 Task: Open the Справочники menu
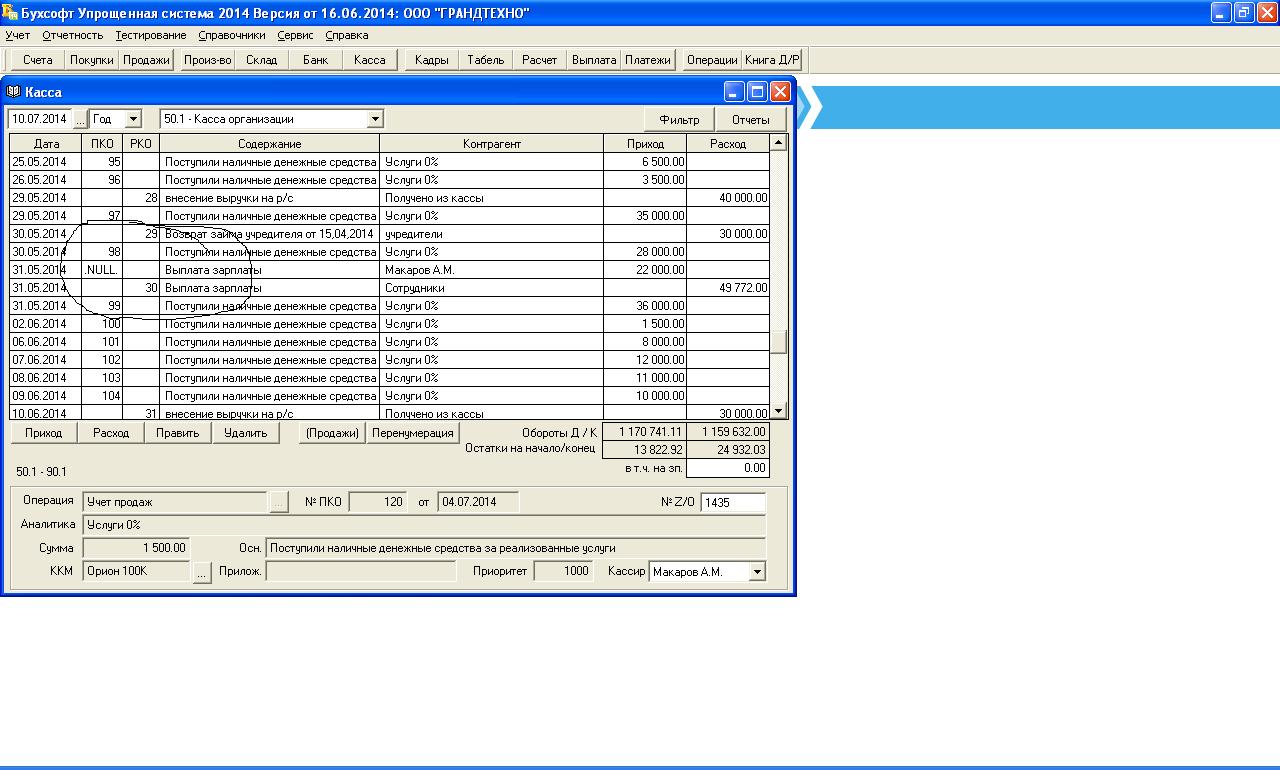[232, 35]
